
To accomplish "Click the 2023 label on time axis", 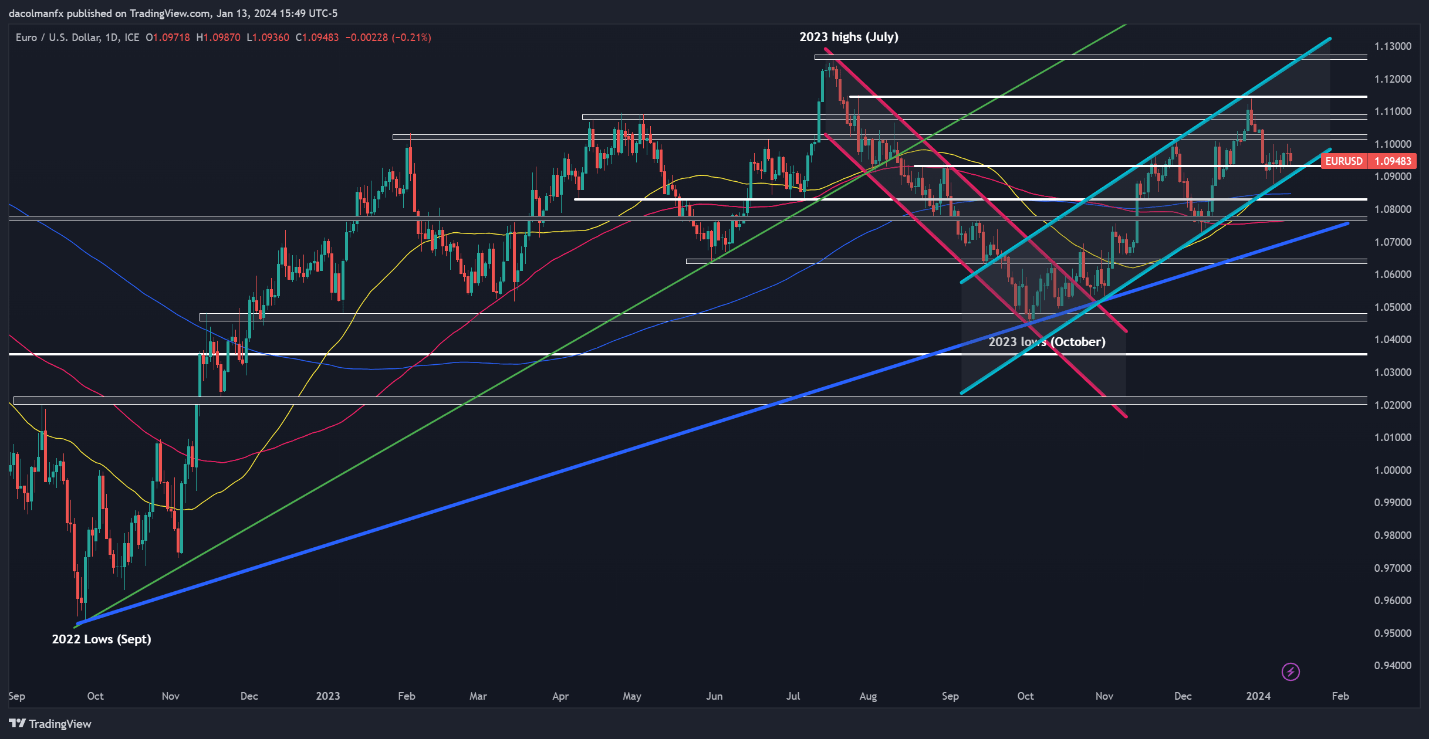I will coord(329,695).
